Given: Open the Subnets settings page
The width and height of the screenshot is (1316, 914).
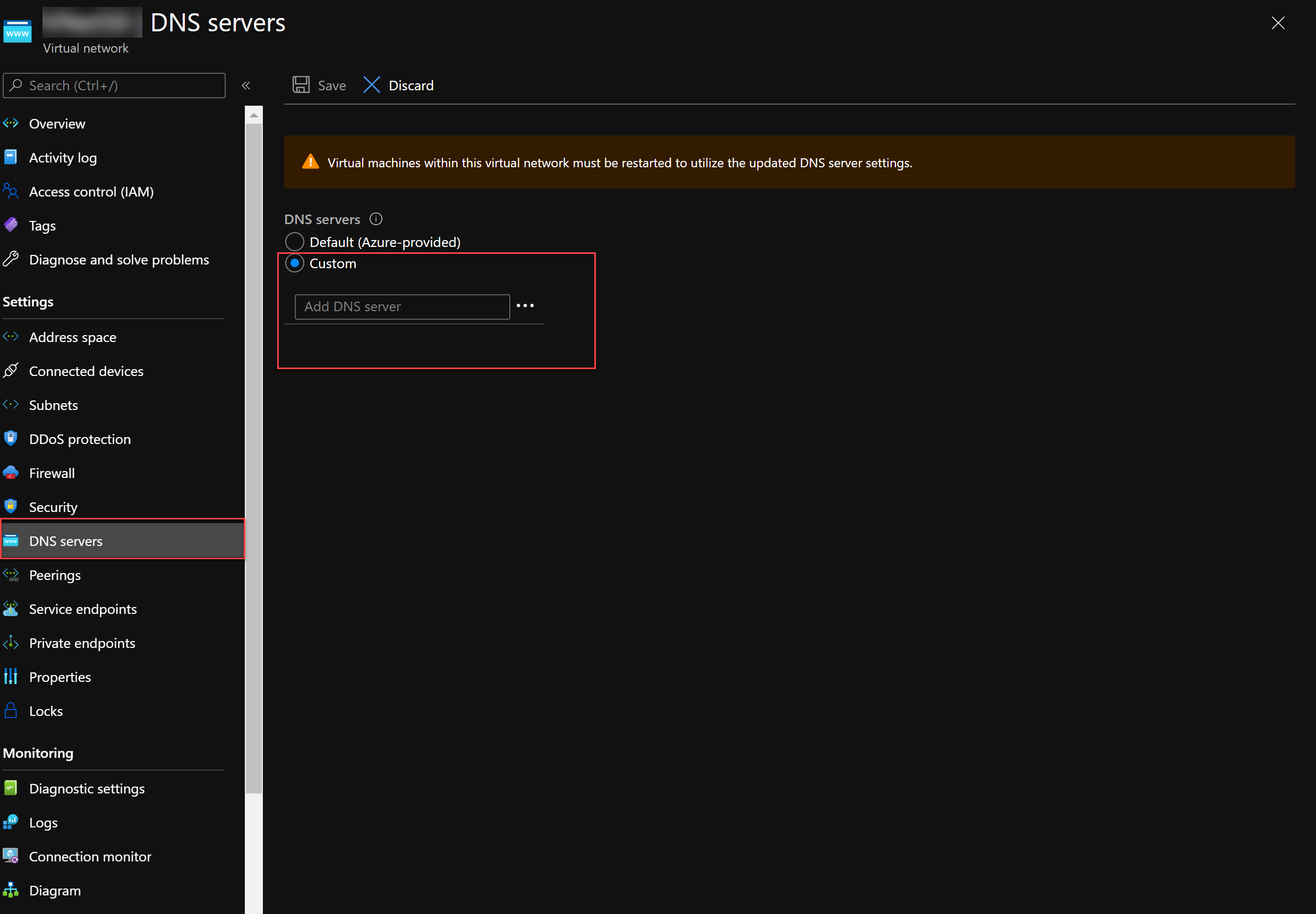Looking at the screenshot, I should (x=53, y=405).
